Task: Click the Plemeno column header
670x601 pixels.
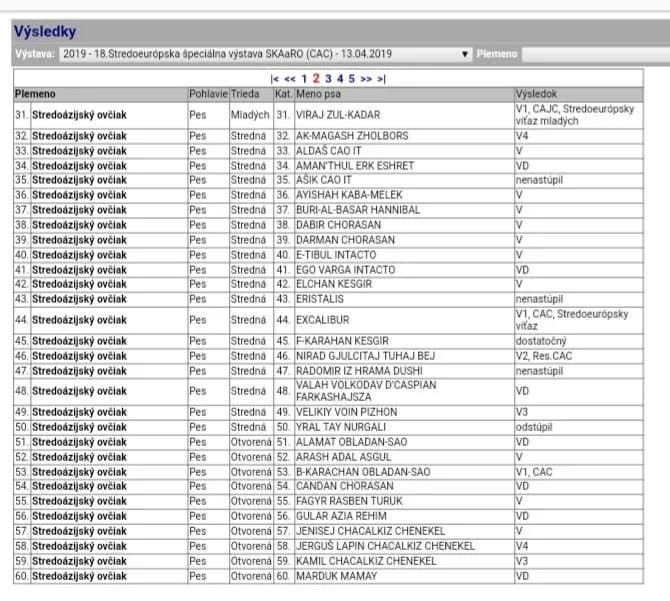Action: [x=35, y=94]
